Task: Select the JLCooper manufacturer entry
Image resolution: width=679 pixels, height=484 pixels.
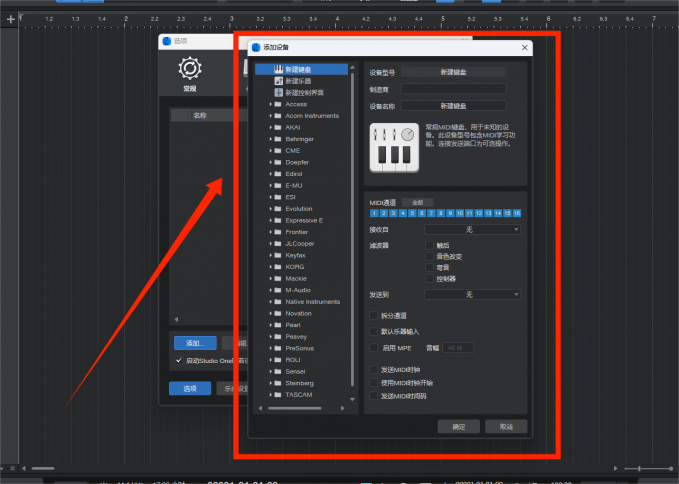Action: 300,244
